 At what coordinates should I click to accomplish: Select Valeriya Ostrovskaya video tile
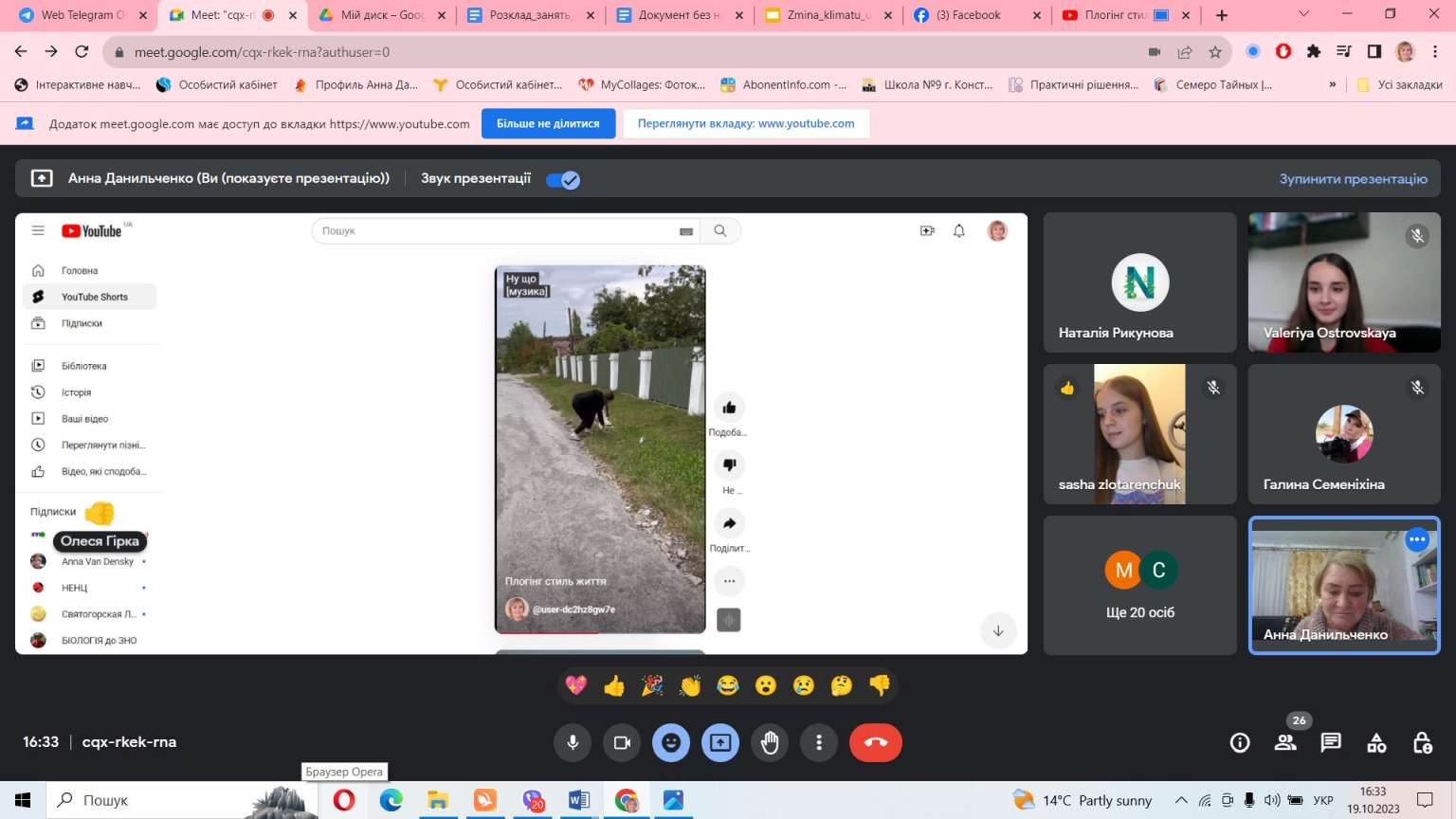tap(1344, 282)
